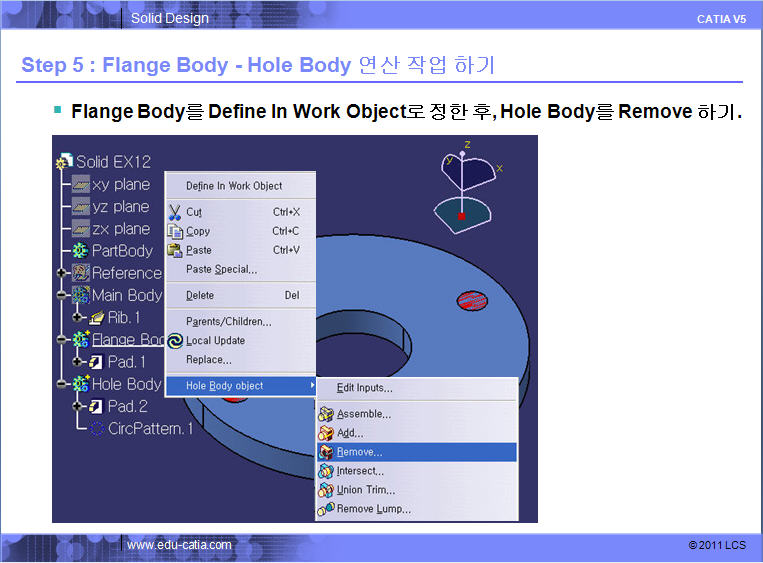Image resolution: width=763 pixels, height=563 pixels.
Task: Select the Remove... submenu entry
Action: [x=417, y=452]
